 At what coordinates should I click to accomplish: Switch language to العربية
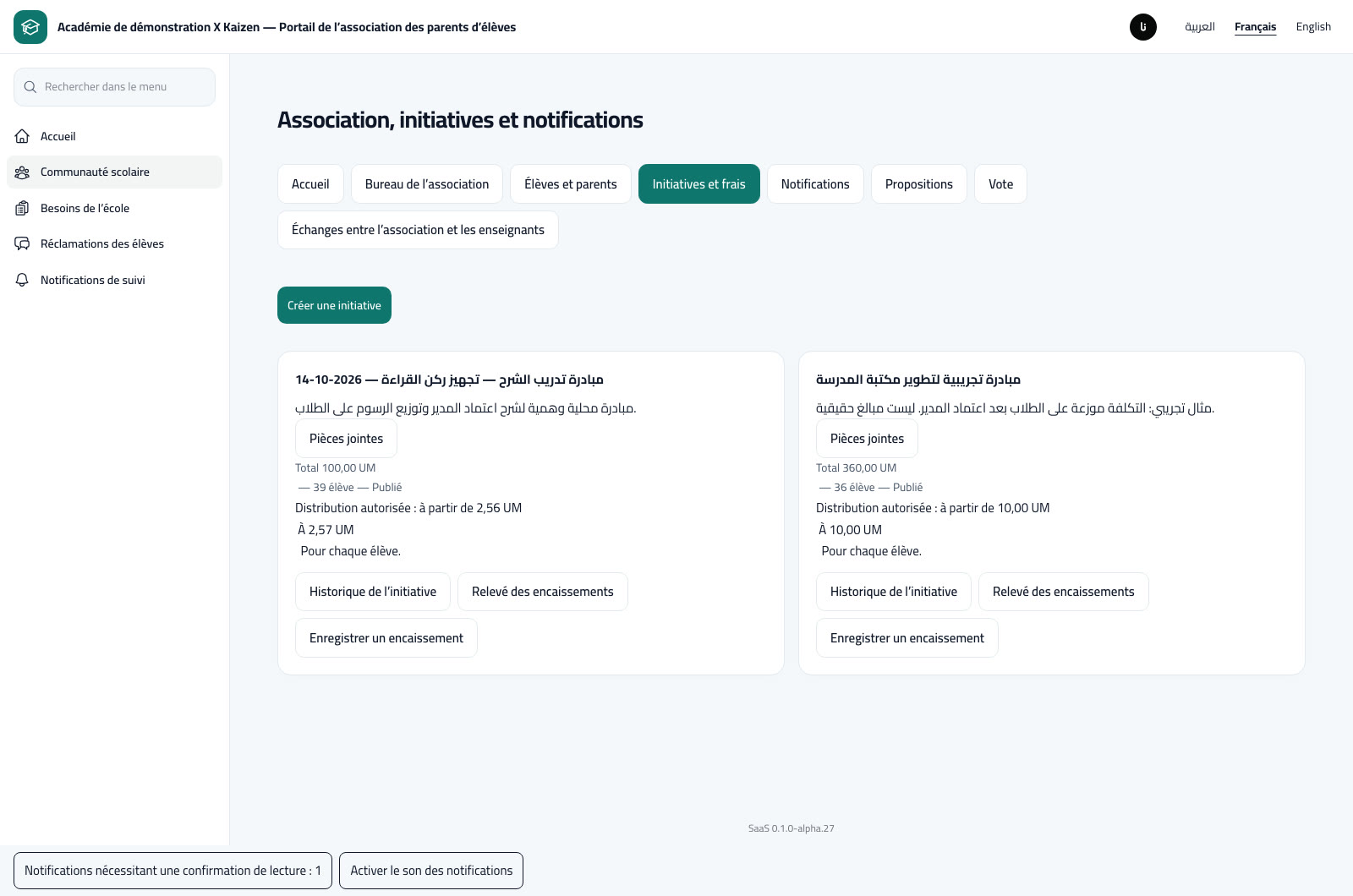tap(1200, 27)
